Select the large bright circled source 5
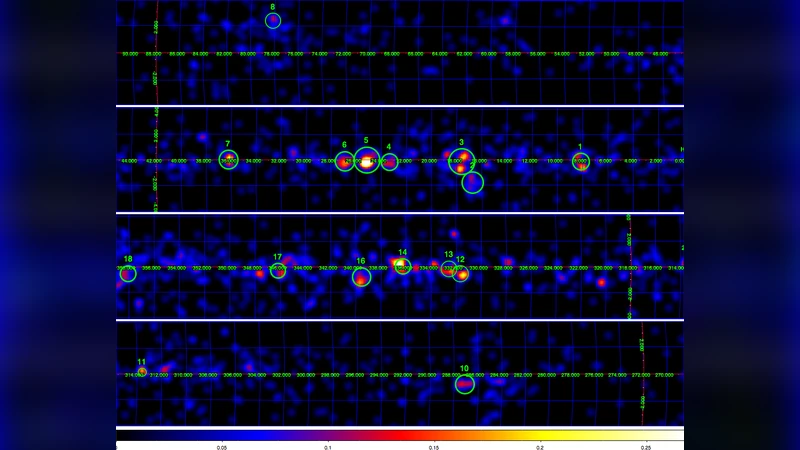 point(367,160)
